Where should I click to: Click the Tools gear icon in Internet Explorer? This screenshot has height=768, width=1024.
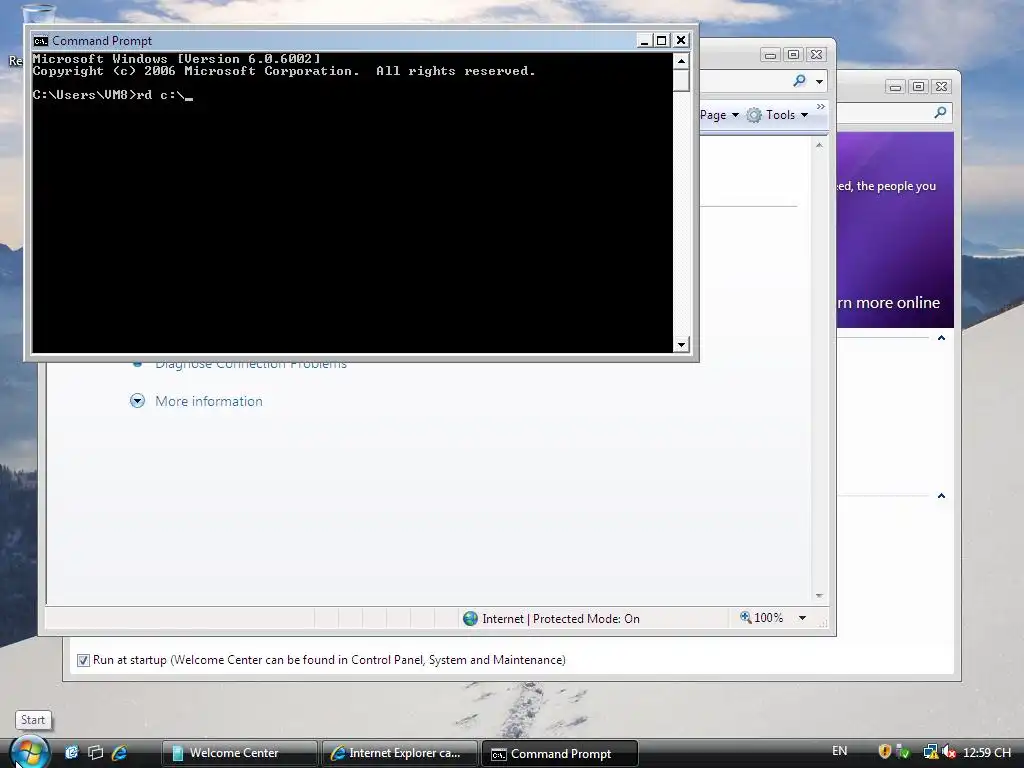coord(754,115)
